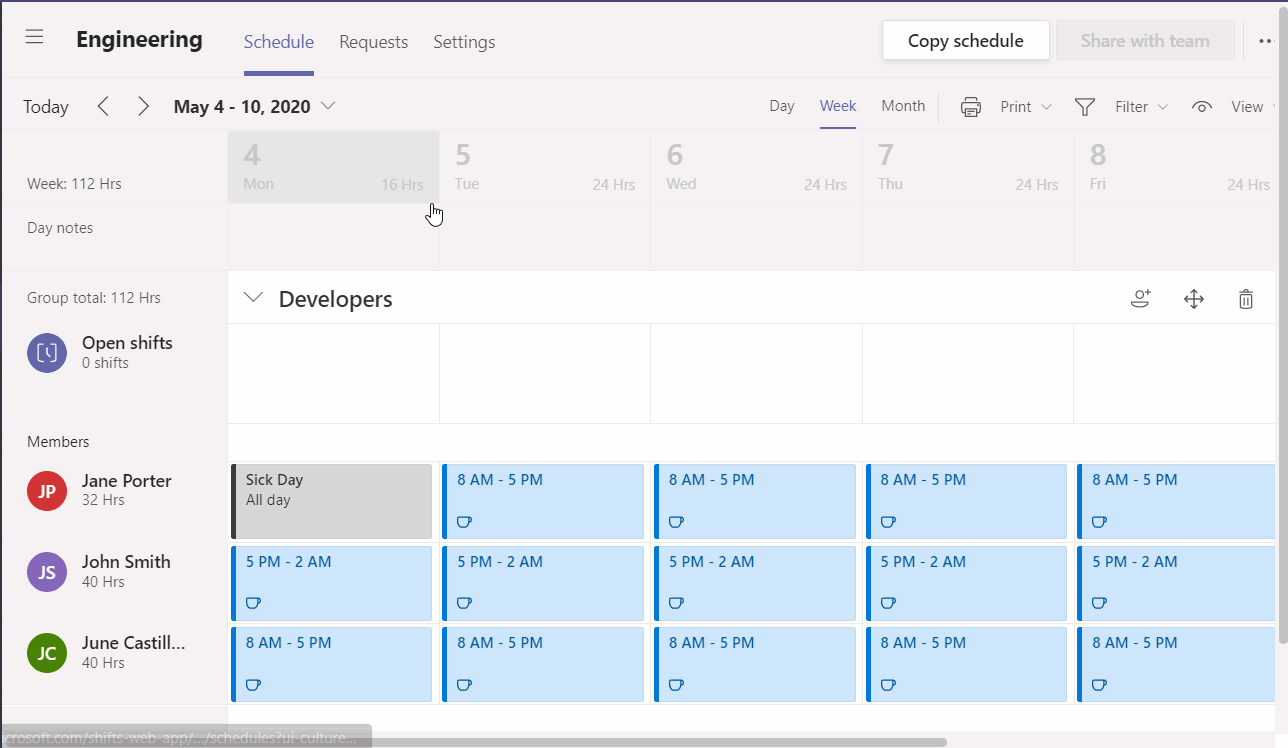This screenshot has height=748, width=1288.
Task: Switch to the Schedule tab
Action: pos(279,42)
